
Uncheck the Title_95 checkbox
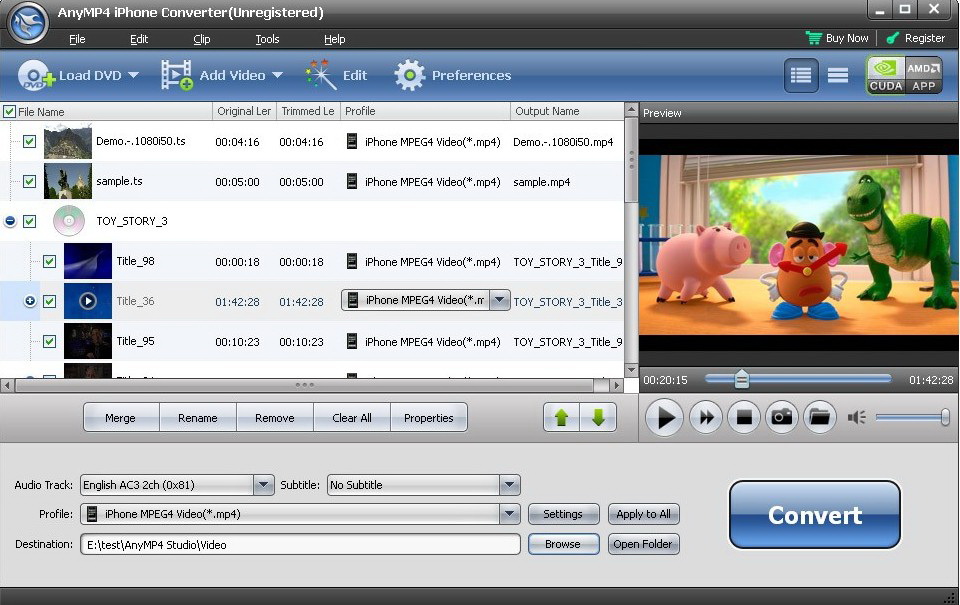[50, 341]
